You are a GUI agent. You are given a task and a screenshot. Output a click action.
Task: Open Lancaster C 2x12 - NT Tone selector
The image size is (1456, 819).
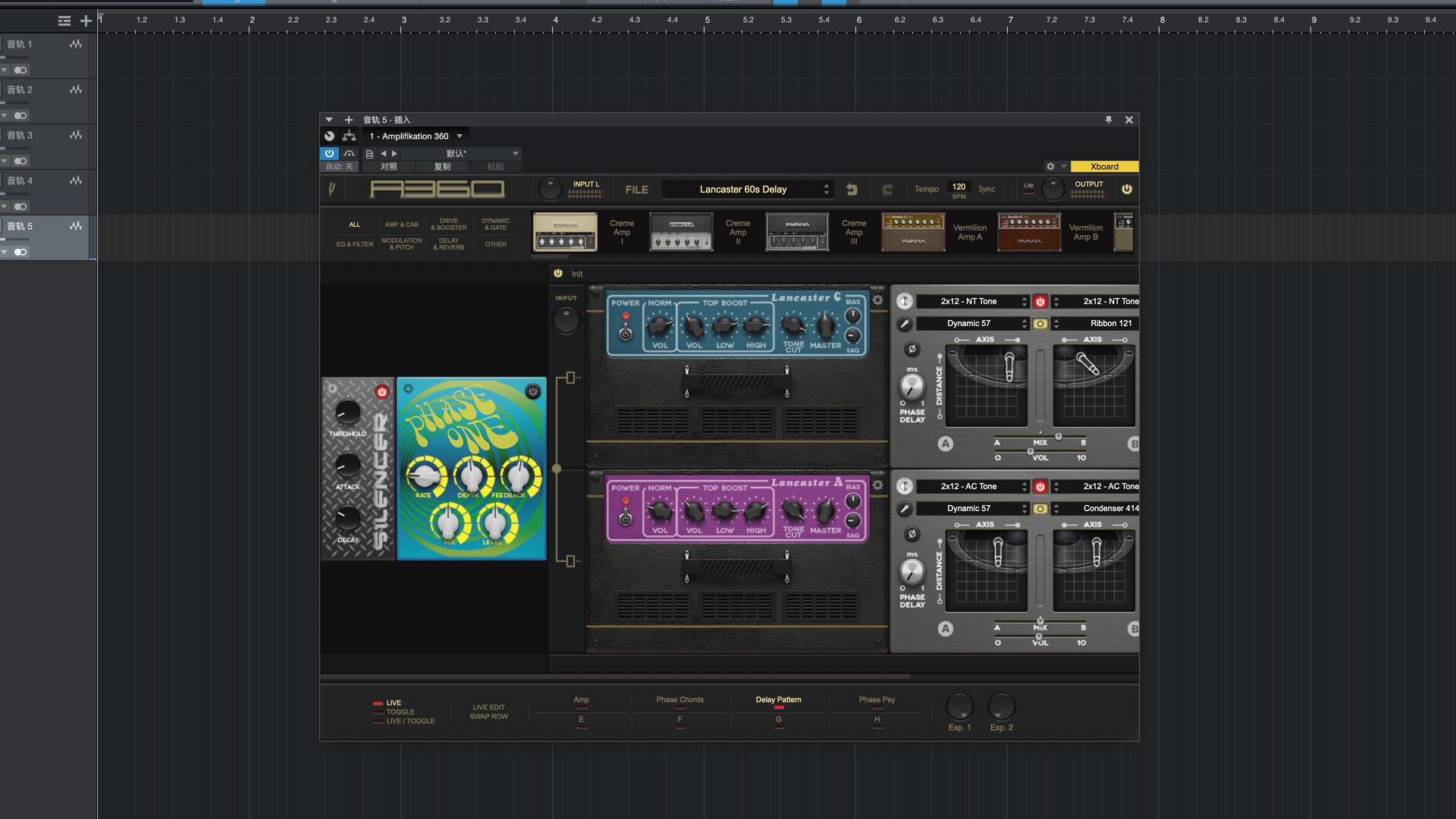(x=973, y=301)
